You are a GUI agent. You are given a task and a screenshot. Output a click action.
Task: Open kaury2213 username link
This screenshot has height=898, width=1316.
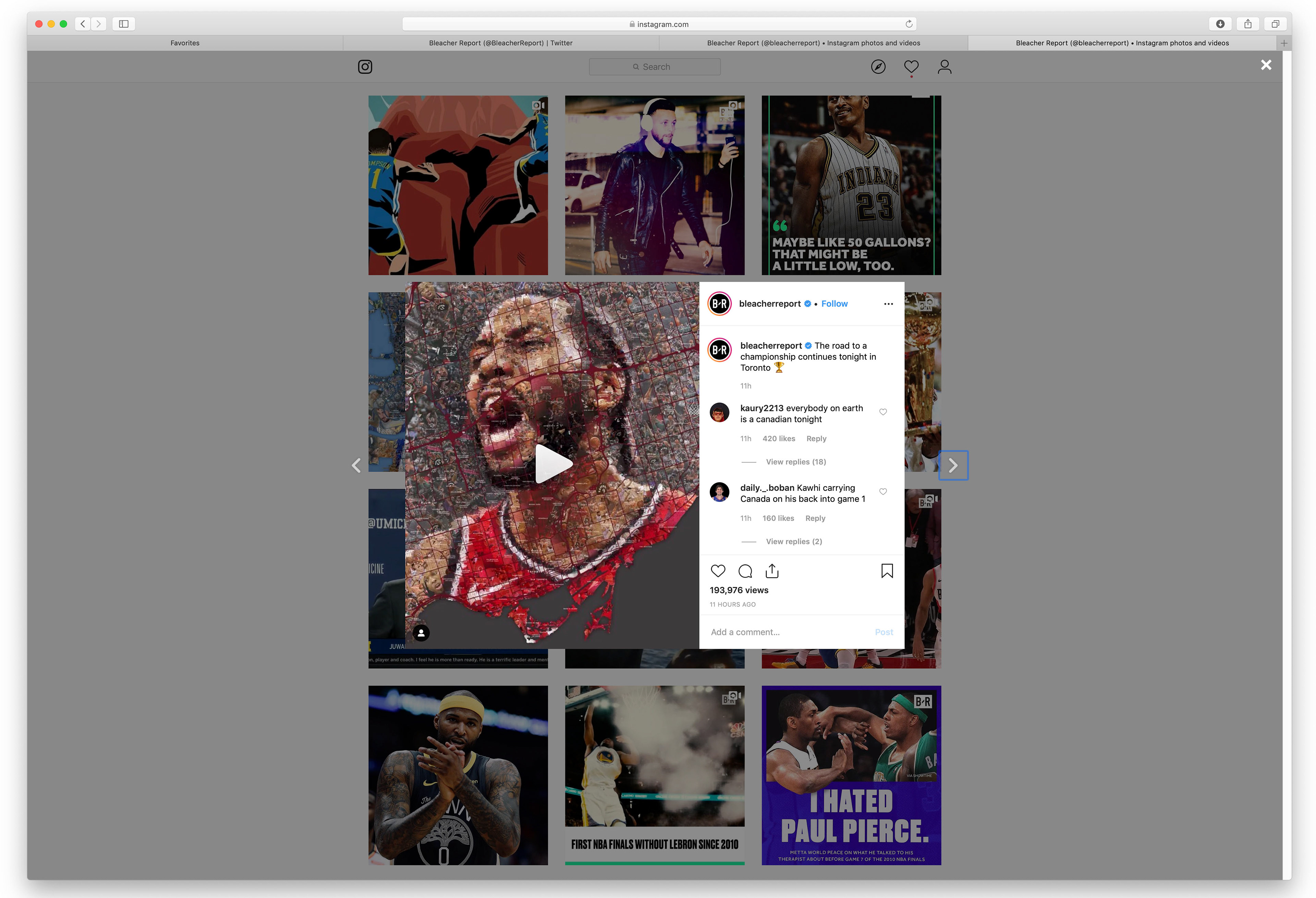coord(761,408)
